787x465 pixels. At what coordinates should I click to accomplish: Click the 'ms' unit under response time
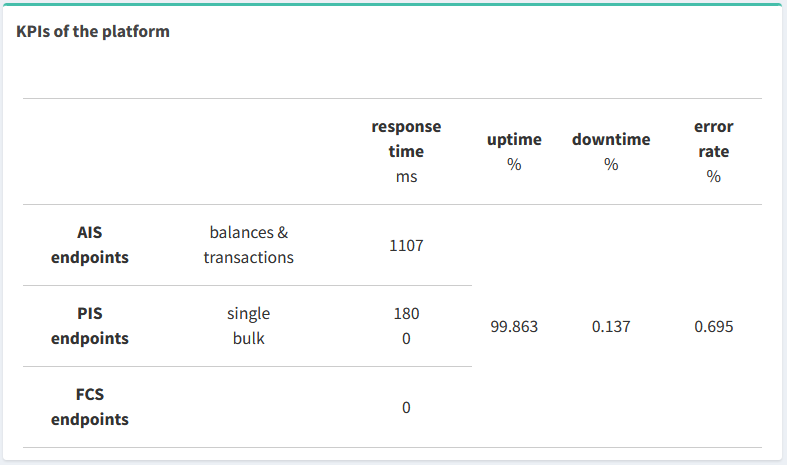[406, 177]
